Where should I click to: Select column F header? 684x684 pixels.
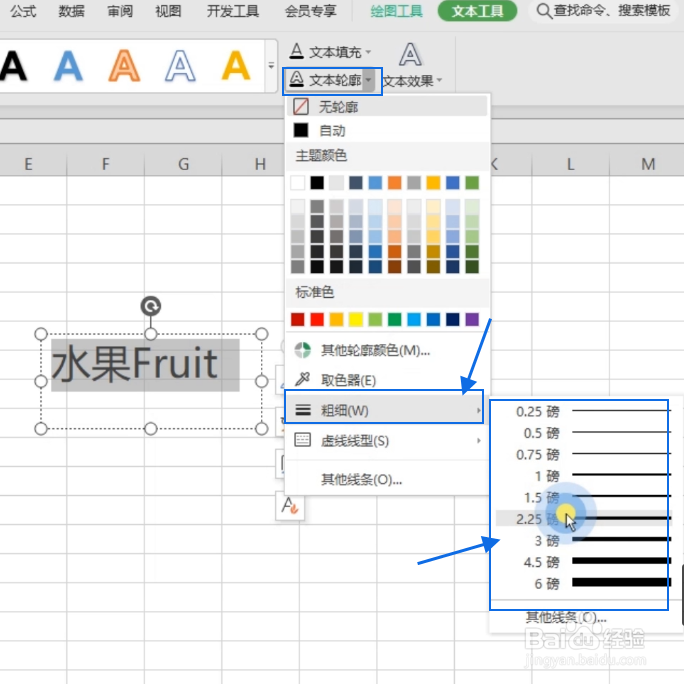click(x=106, y=164)
